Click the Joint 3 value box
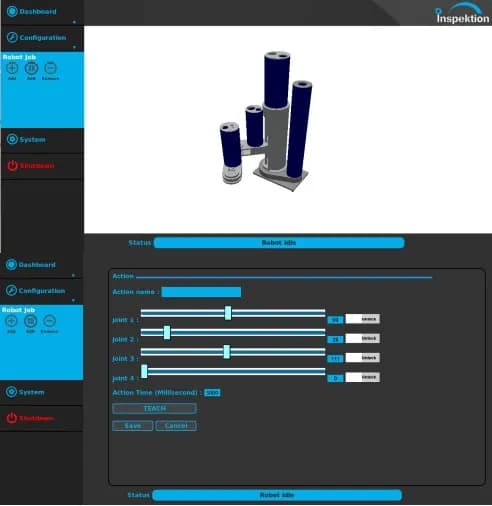This screenshot has width=492, height=506. [335, 359]
